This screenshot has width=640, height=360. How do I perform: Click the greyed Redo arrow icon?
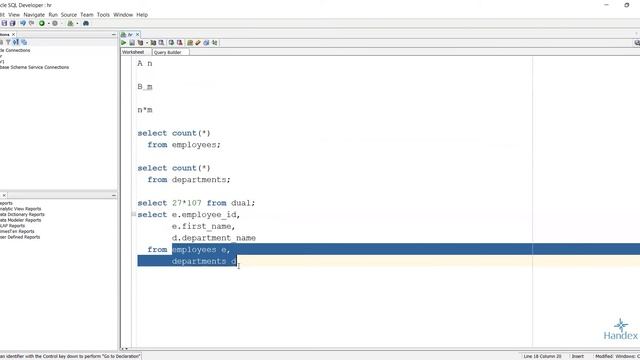[31, 23]
